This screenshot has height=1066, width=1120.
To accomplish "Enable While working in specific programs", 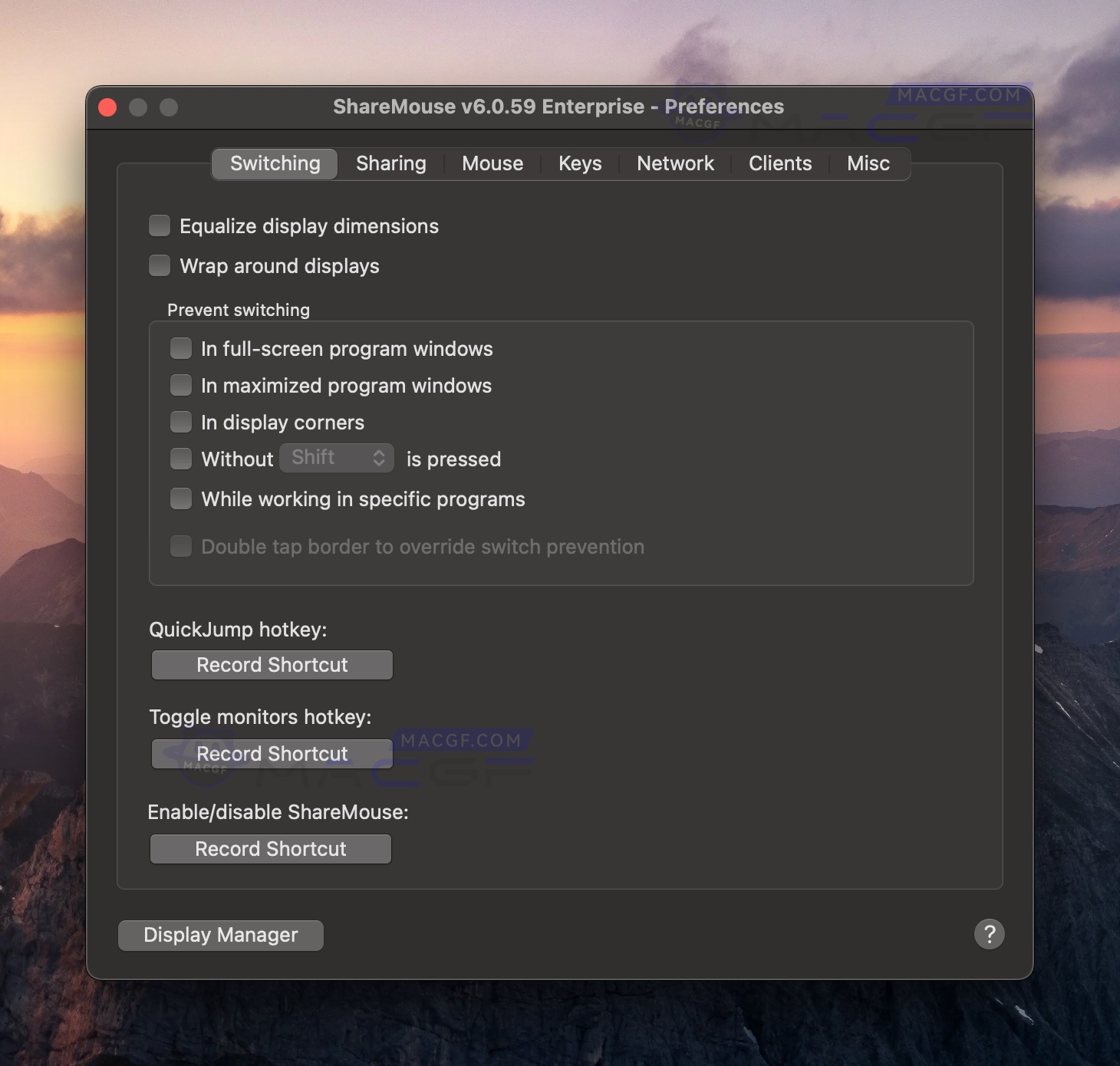I will (x=180, y=498).
